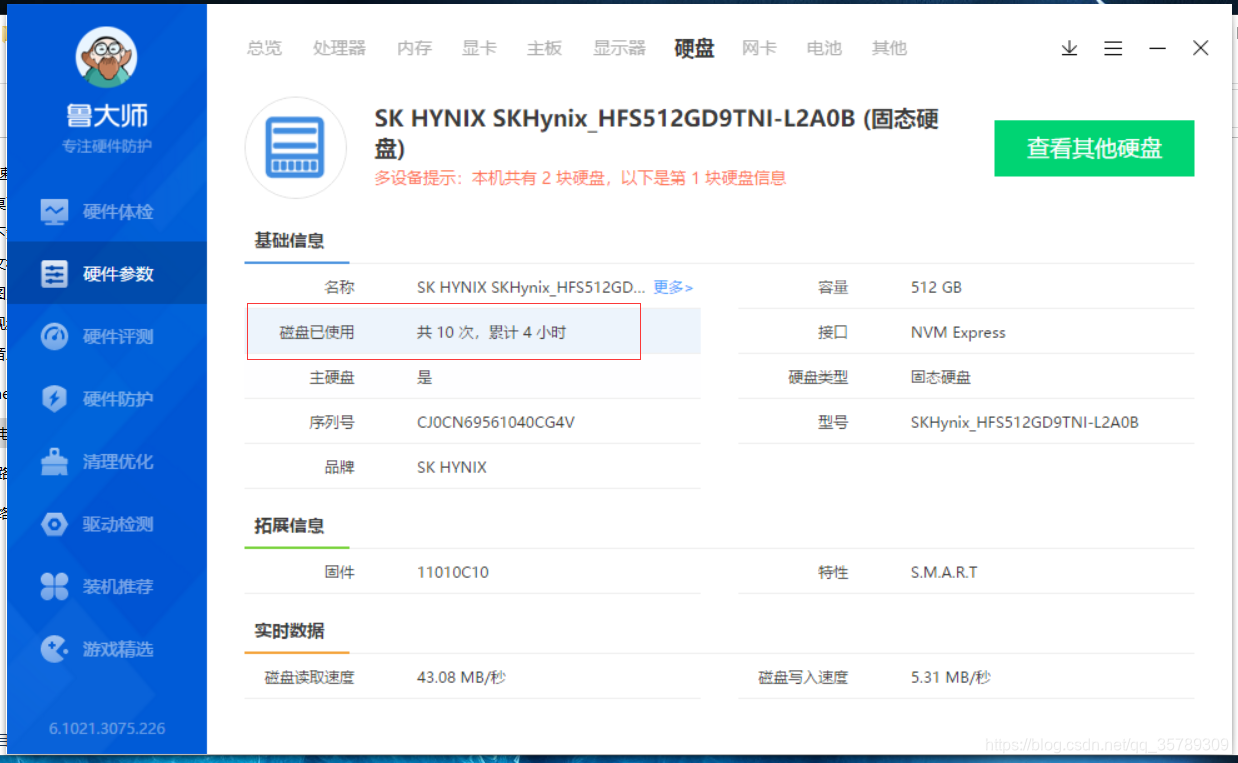Image resolution: width=1238 pixels, height=763 pixels.
Task: Switch to 其他 other tab
Action: click(x=889, y=48)
